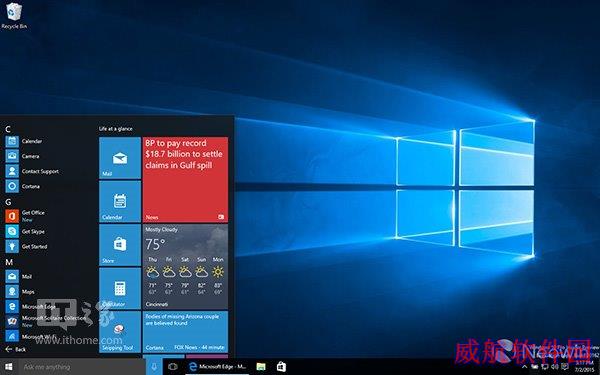Open the red News headline tile

click(x=185, y=179)
